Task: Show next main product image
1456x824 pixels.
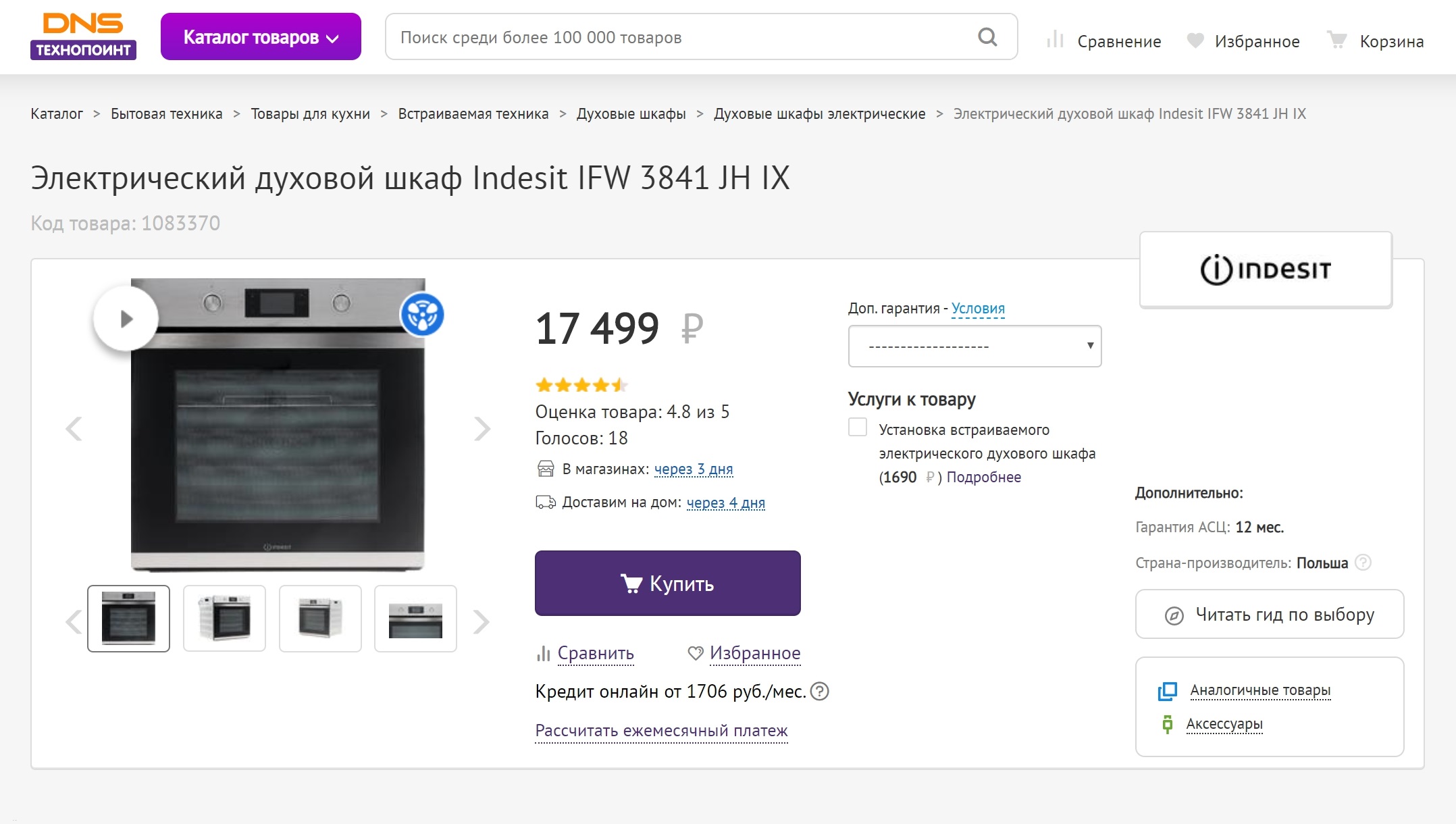Action: point(482,428)
